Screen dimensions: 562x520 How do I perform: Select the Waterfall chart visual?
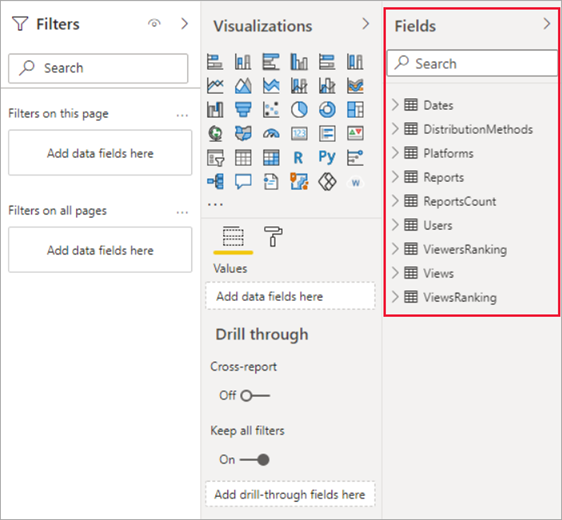point(215,110)
